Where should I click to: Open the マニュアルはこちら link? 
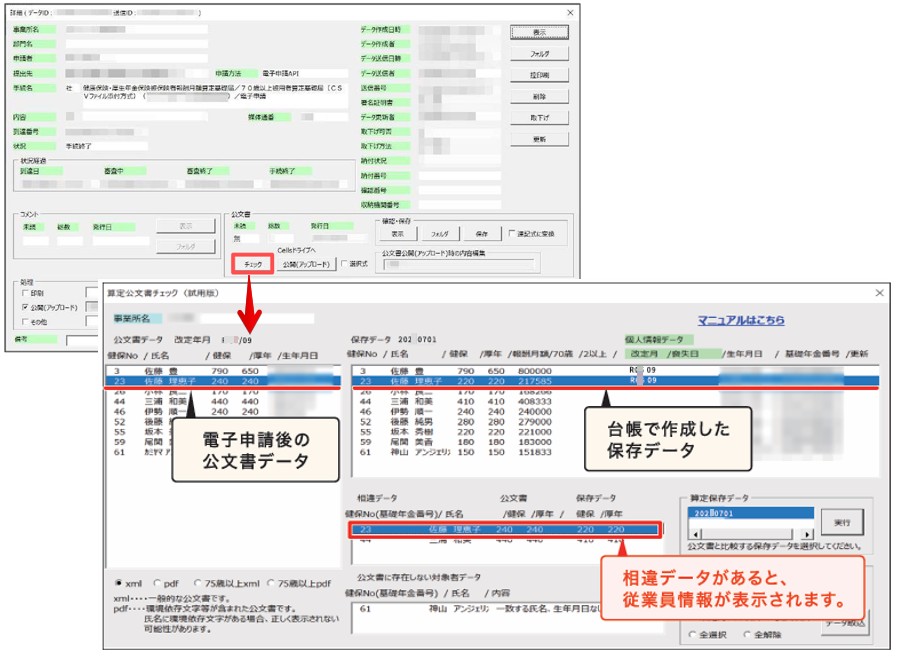click(x=740, y=320)
